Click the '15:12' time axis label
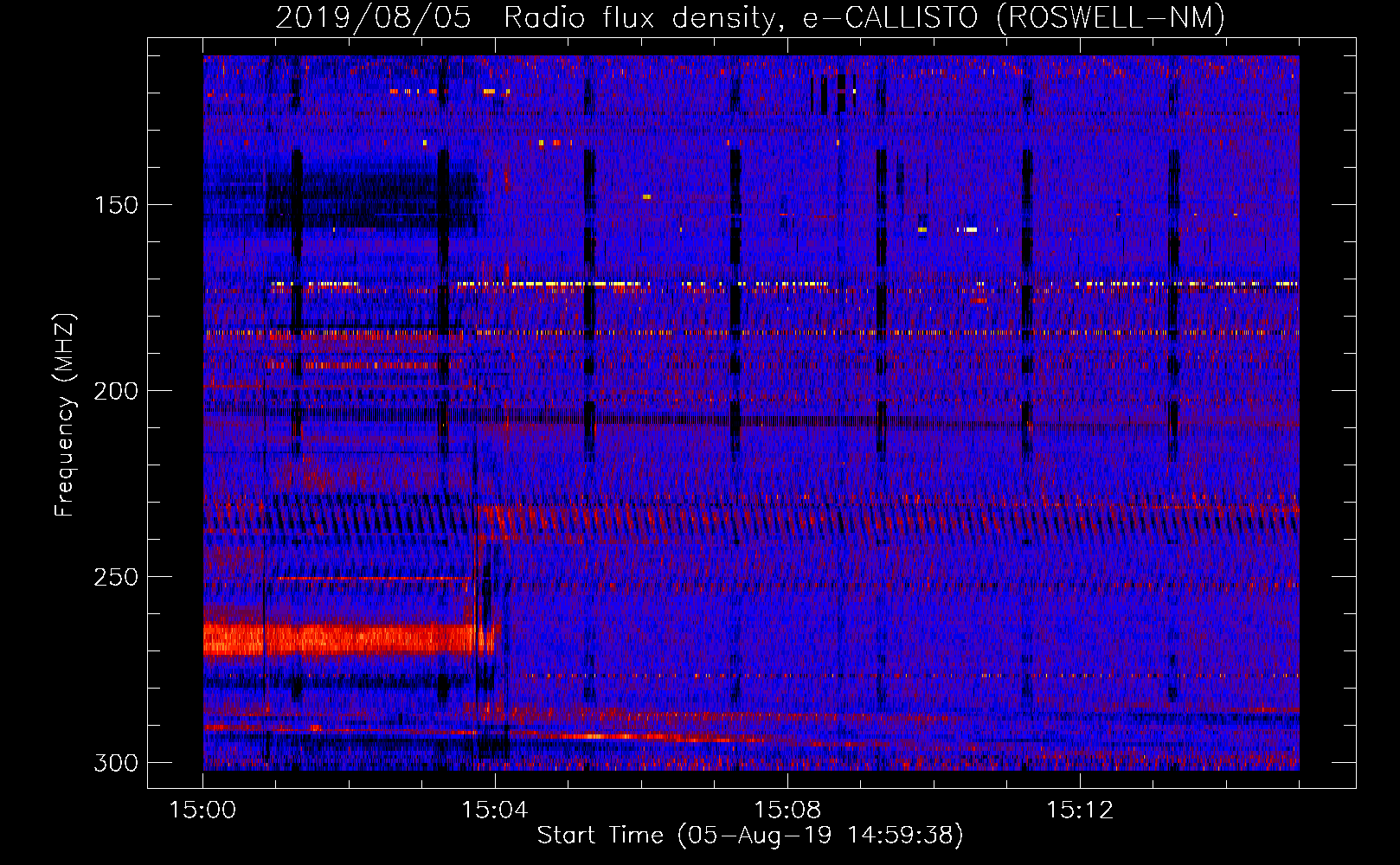The width and height of the screenshot is (1400, 865). (x=1080, y=810)
